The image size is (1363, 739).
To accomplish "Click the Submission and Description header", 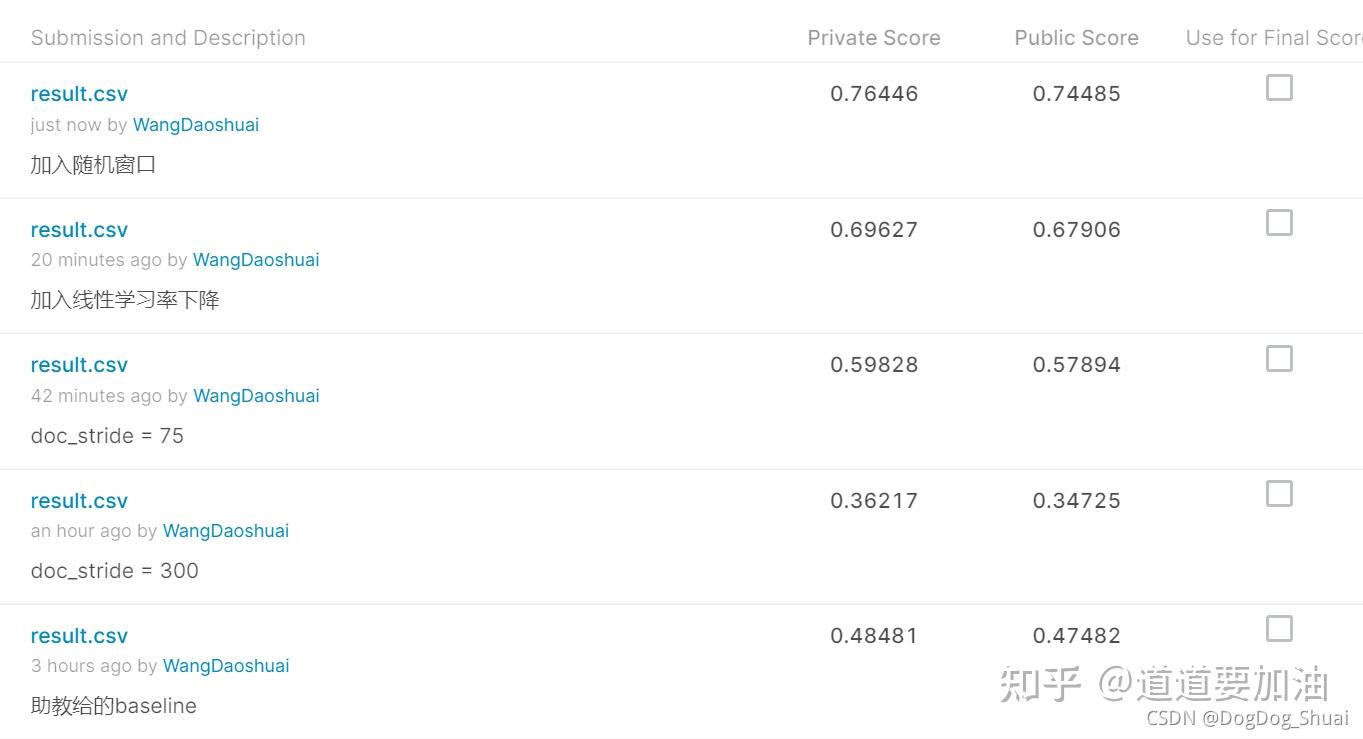I will pos(168,38).
